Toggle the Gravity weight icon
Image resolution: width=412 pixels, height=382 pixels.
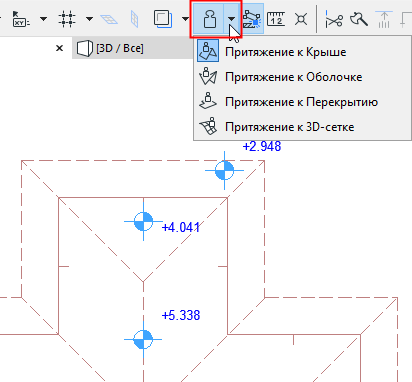click(x=209, y=19)
